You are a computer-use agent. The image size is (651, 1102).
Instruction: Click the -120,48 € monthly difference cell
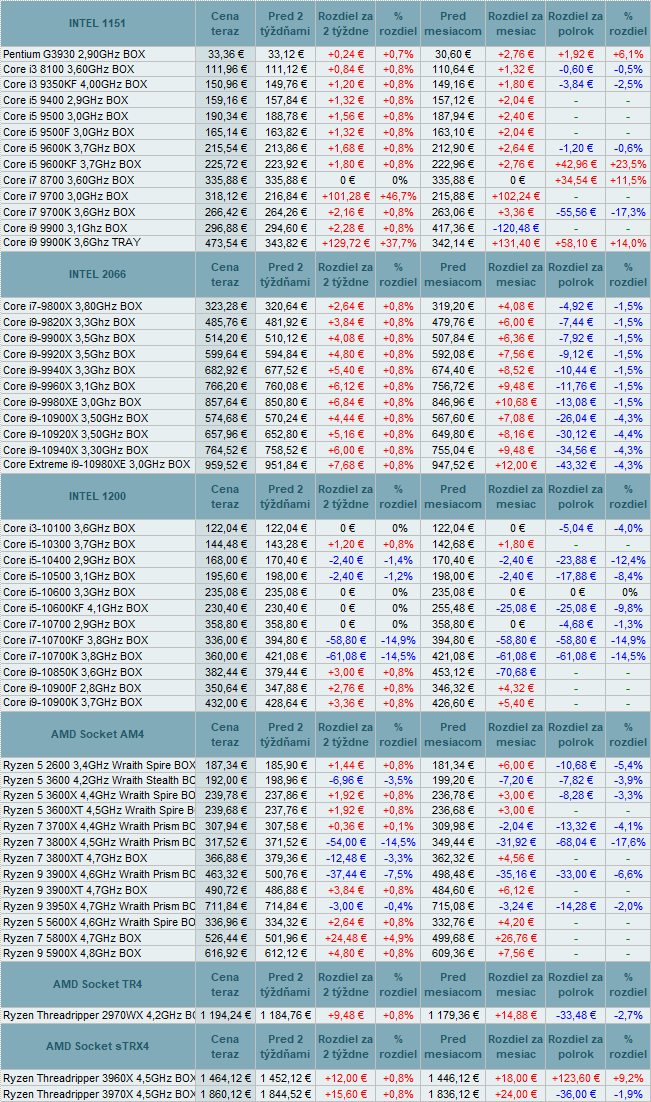pos(516,228)
